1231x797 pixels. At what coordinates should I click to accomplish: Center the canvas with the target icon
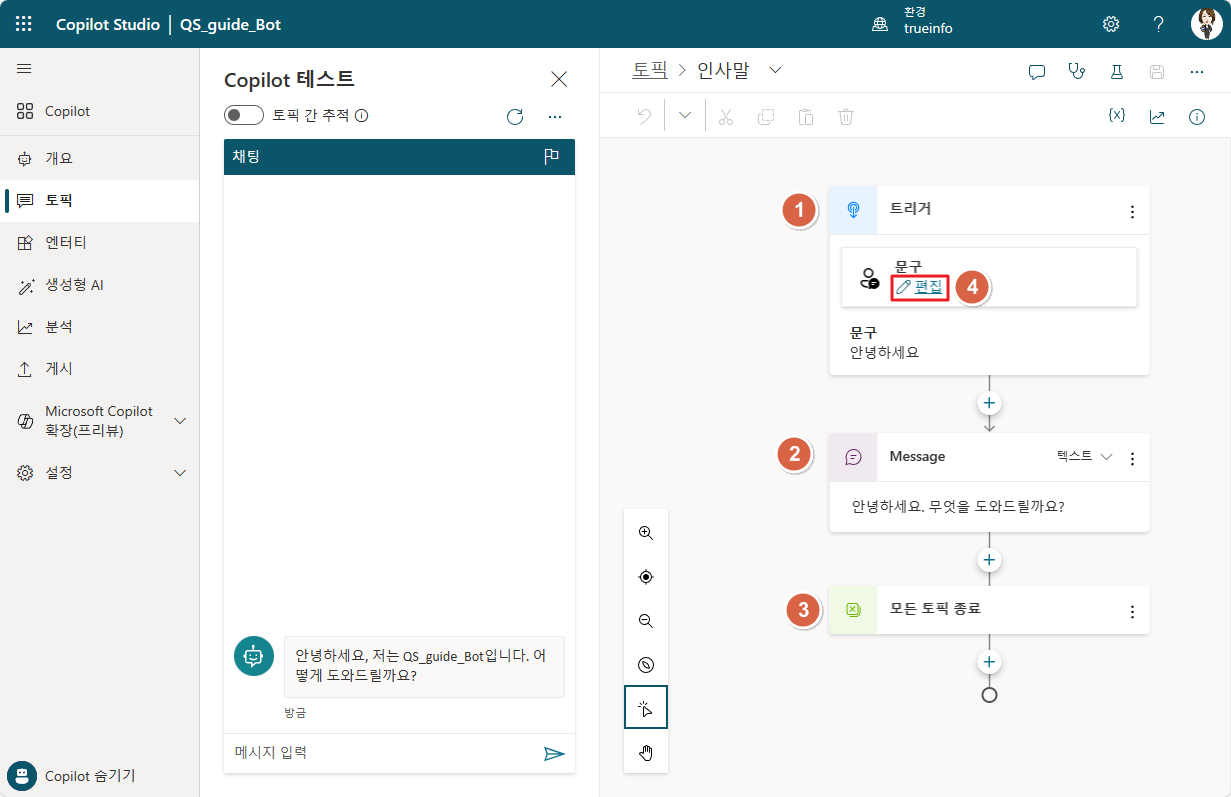pyautogui.click(x=646, y=577)
